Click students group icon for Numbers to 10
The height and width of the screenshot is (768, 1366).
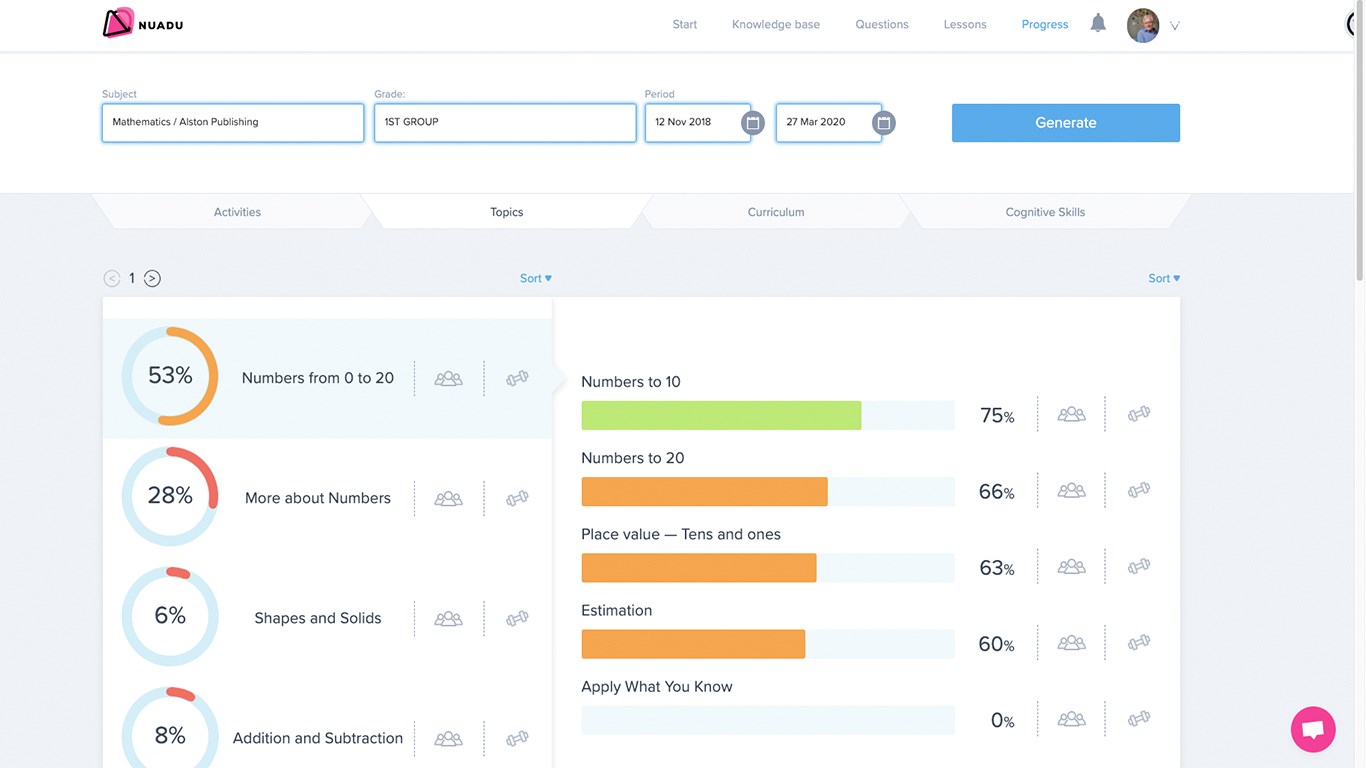[1072, 414]
